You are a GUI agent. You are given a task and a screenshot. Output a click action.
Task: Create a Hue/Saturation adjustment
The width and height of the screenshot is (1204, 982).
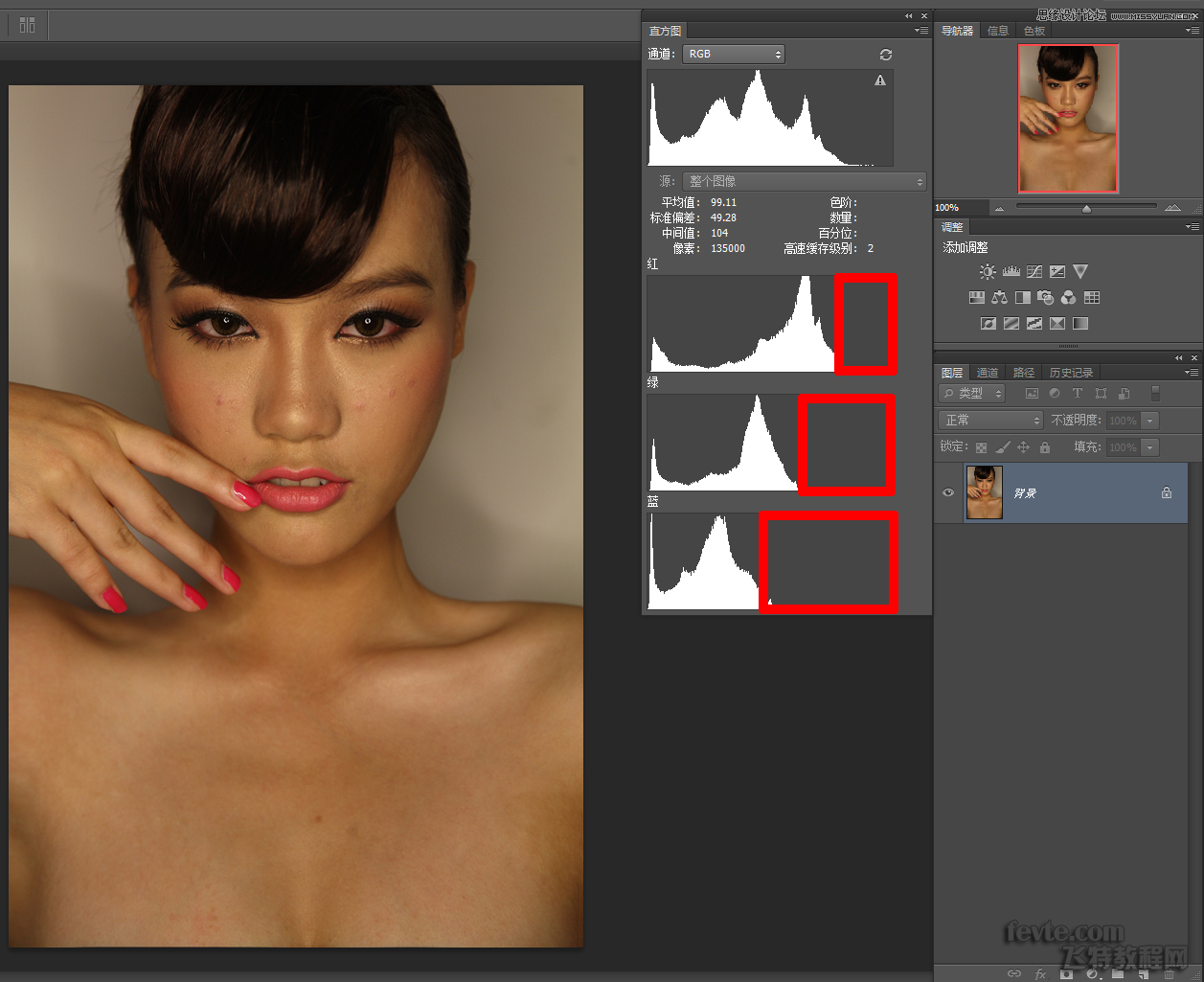pos(976,297)
